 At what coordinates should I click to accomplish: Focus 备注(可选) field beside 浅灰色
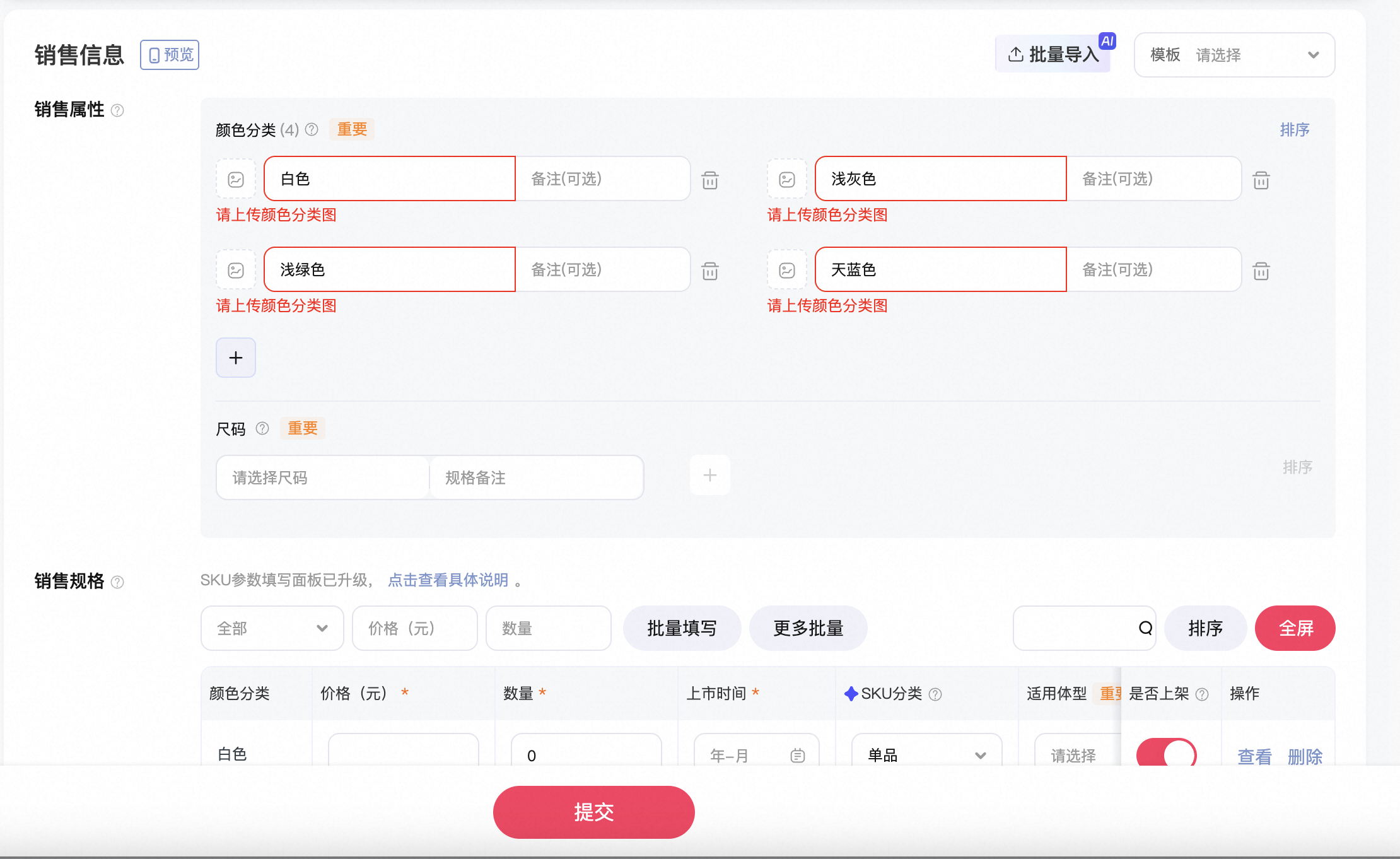[1154, 178]
